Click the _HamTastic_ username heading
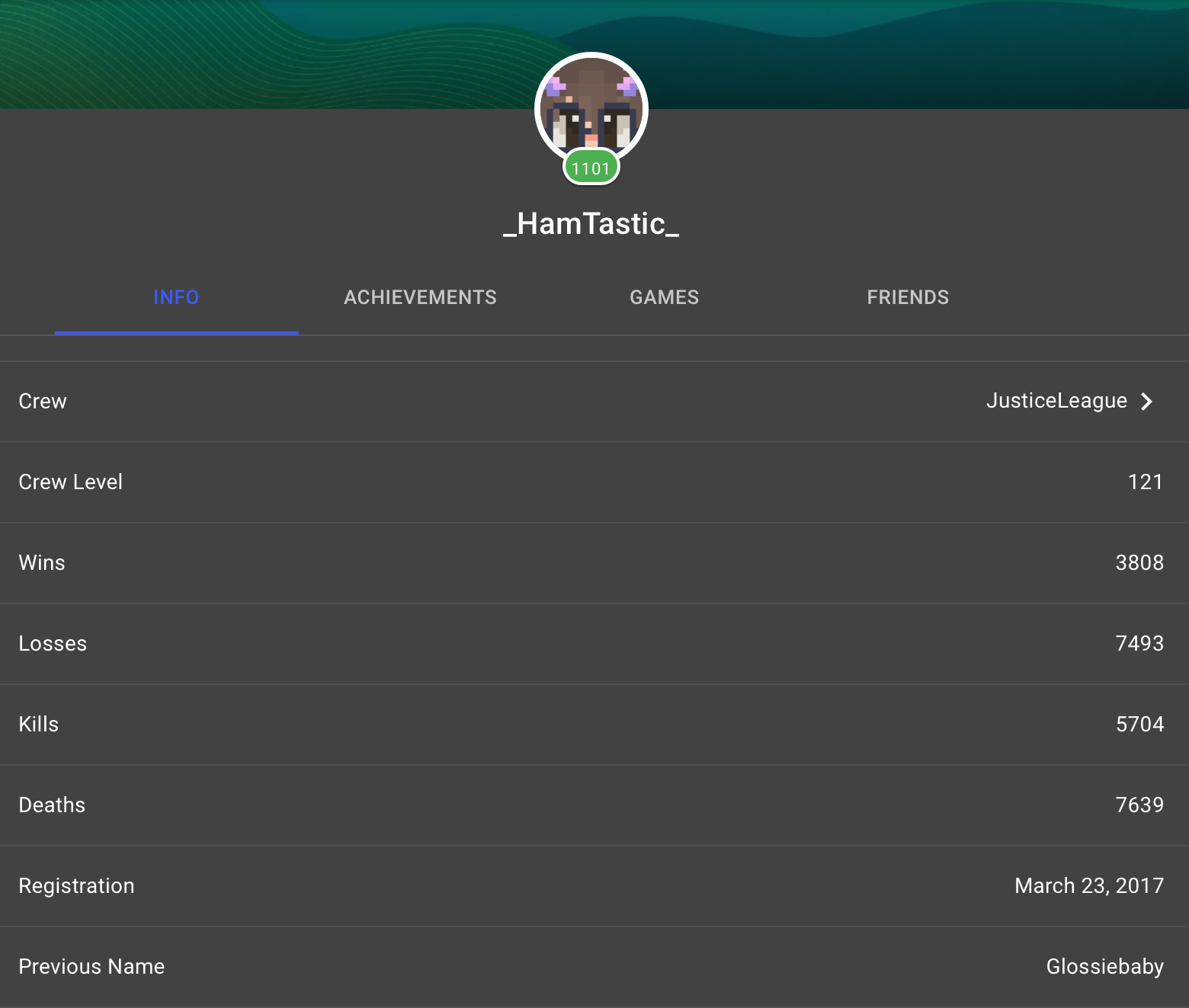Image resolution: width=1189 pixels, height=1008 pixels. tap(591, 224)
